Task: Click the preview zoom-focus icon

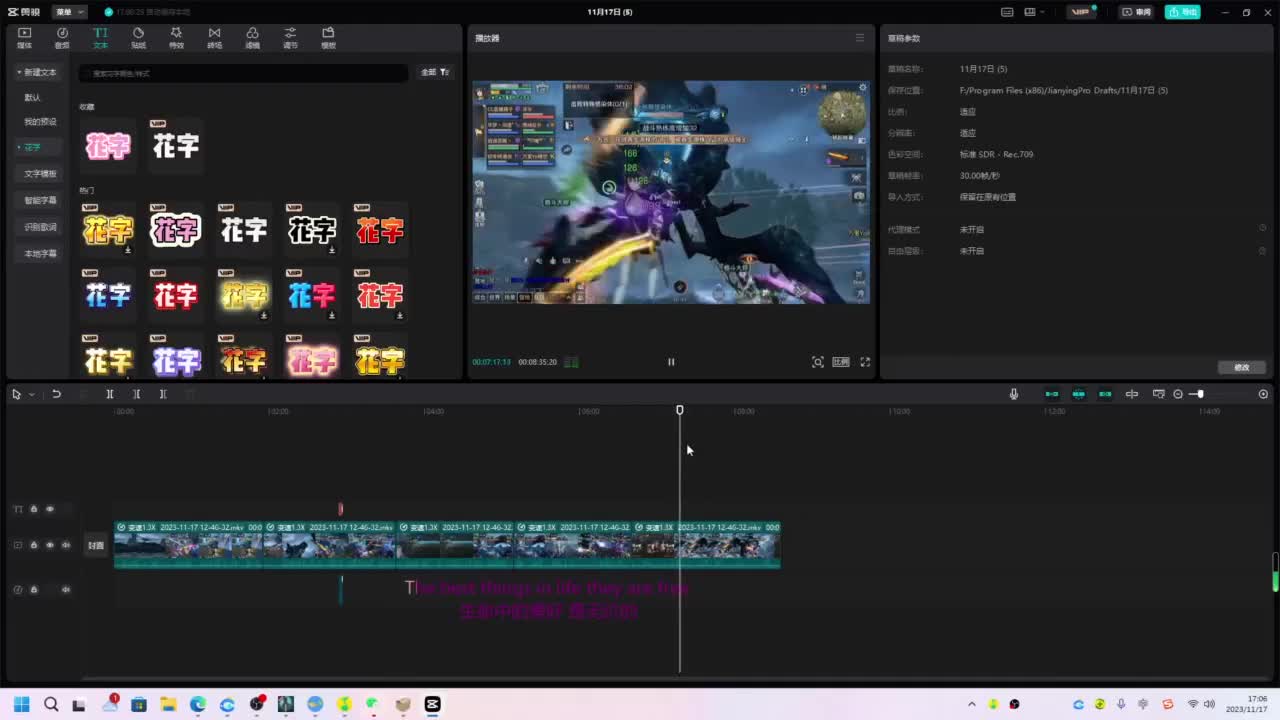Action: point(817,362)
